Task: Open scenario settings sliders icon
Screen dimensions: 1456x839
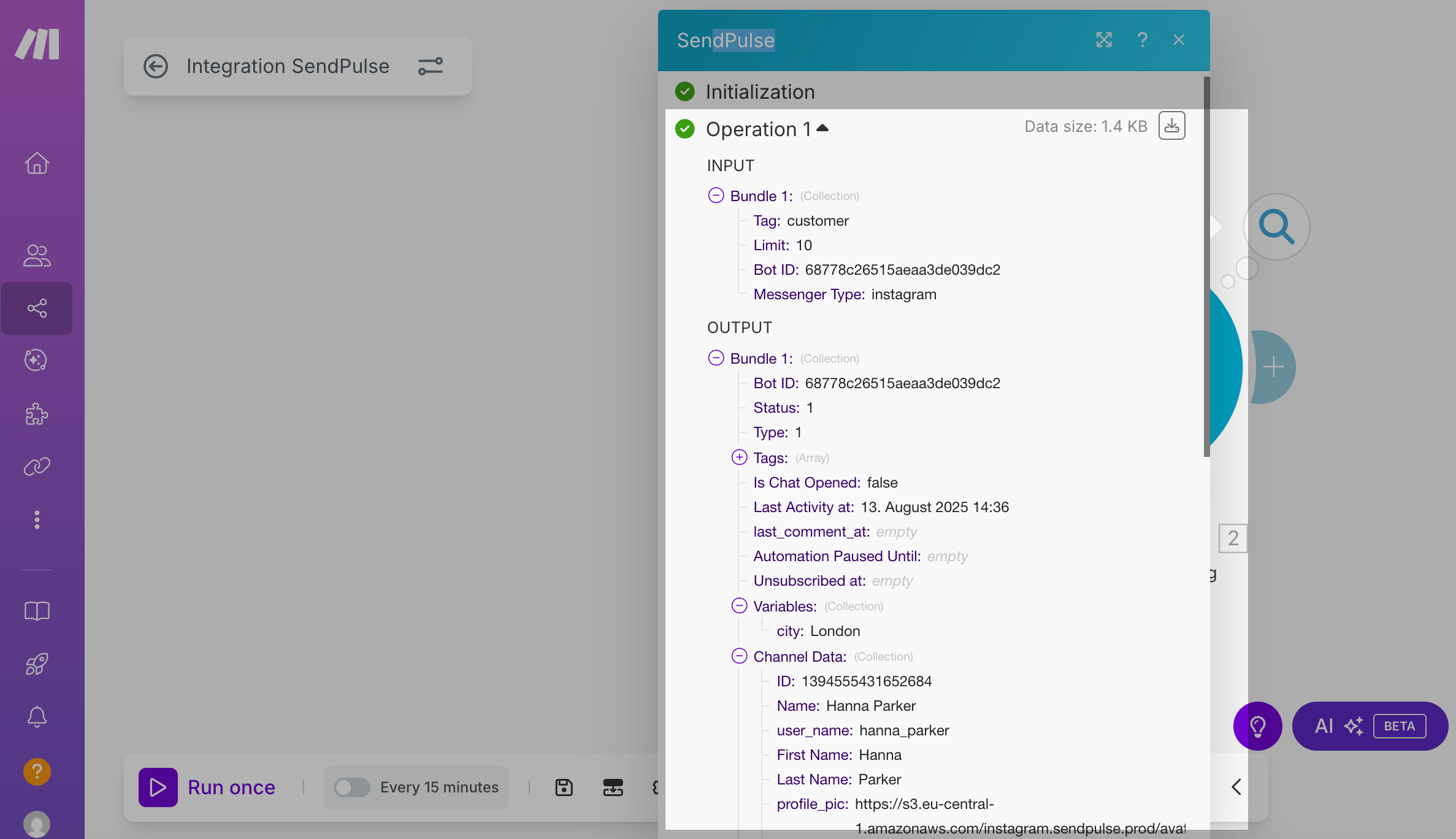Action: click(x=430, y=66)
